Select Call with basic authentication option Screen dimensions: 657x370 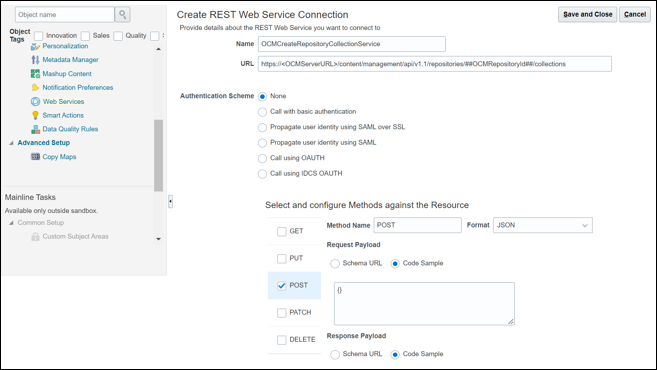tap(262, 112)
